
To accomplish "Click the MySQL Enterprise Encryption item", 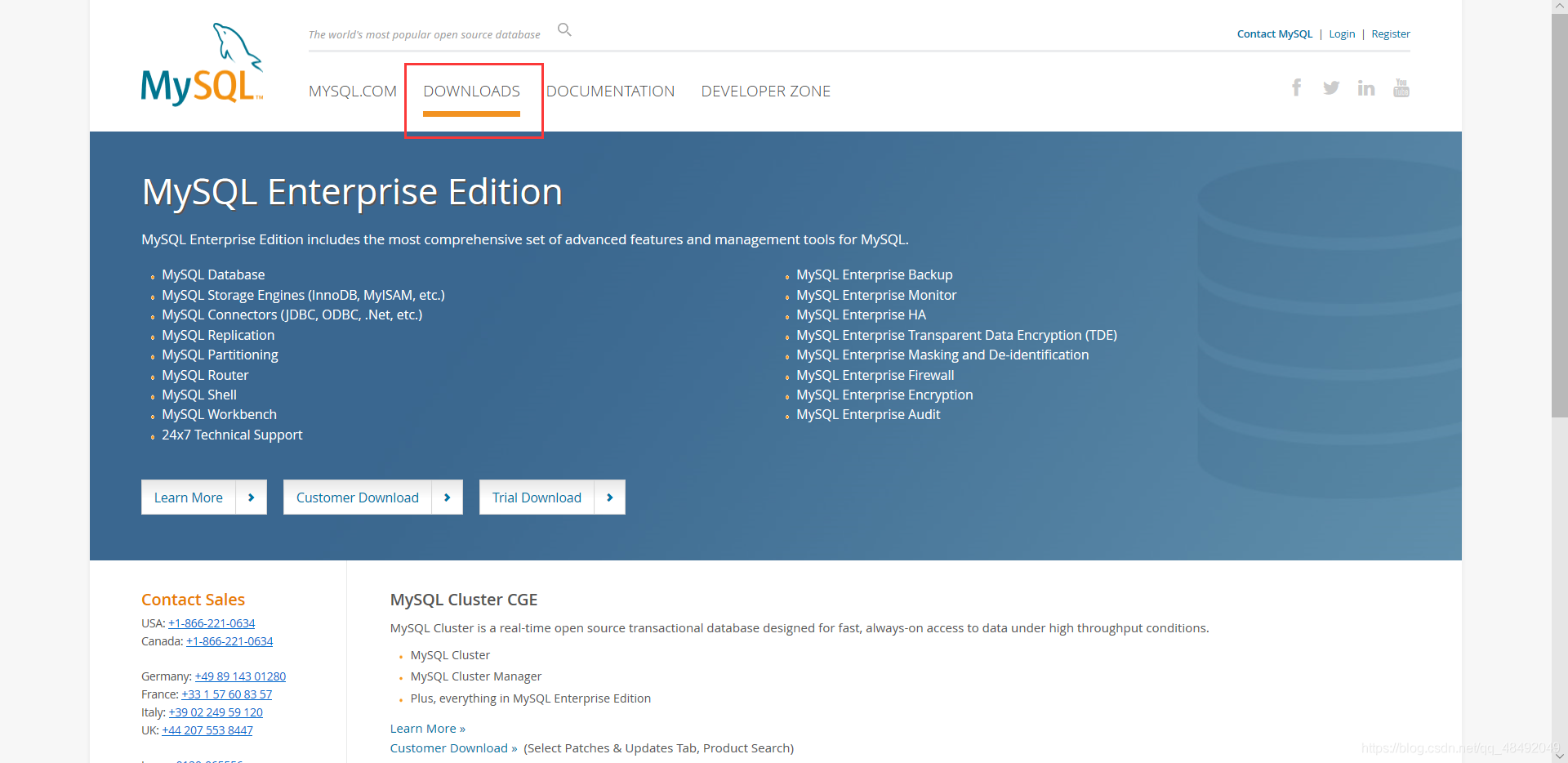I will point(884,395).
